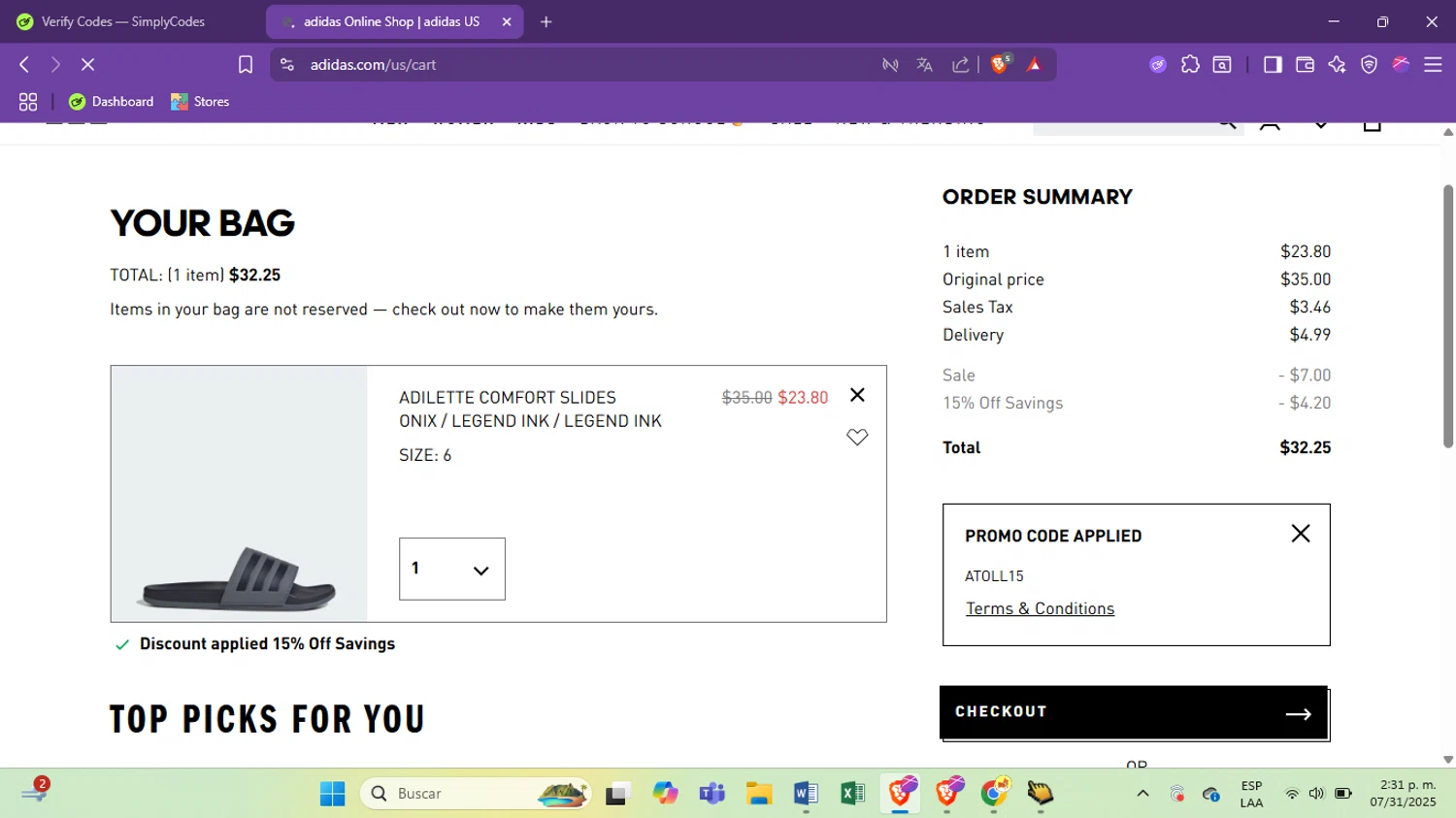Click the Delivery $4.99 row
The width and height of the screenshot is (1456, 818).
click(1137, 335)
